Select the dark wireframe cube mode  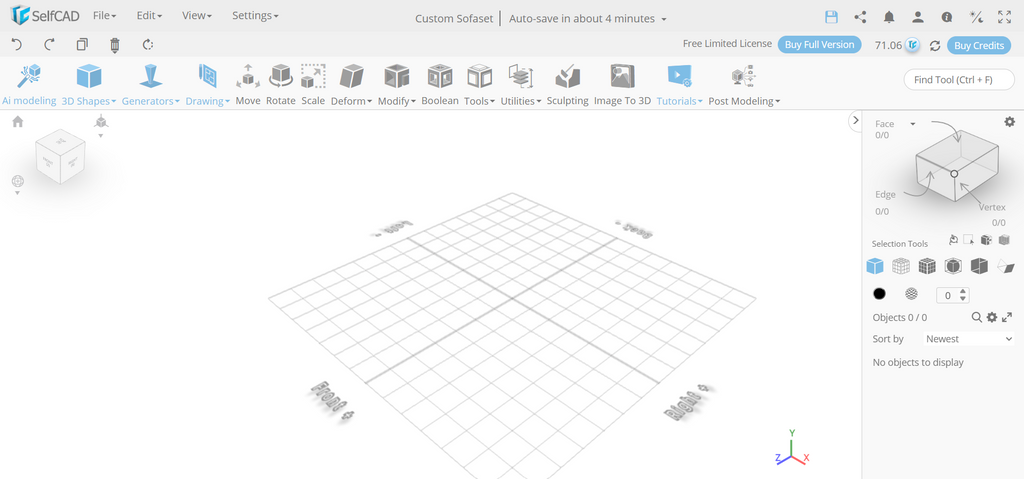pyautogui.click(x=927, y=266)
